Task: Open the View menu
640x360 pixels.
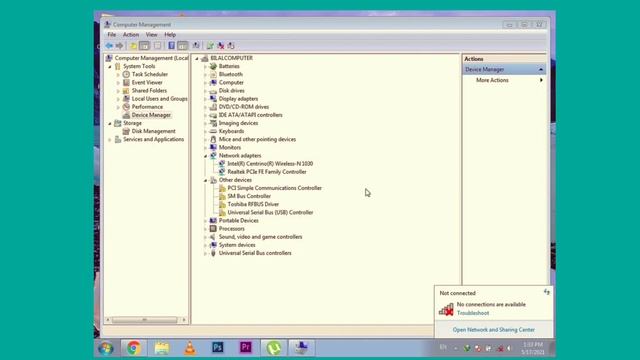Action: (151, 35)
